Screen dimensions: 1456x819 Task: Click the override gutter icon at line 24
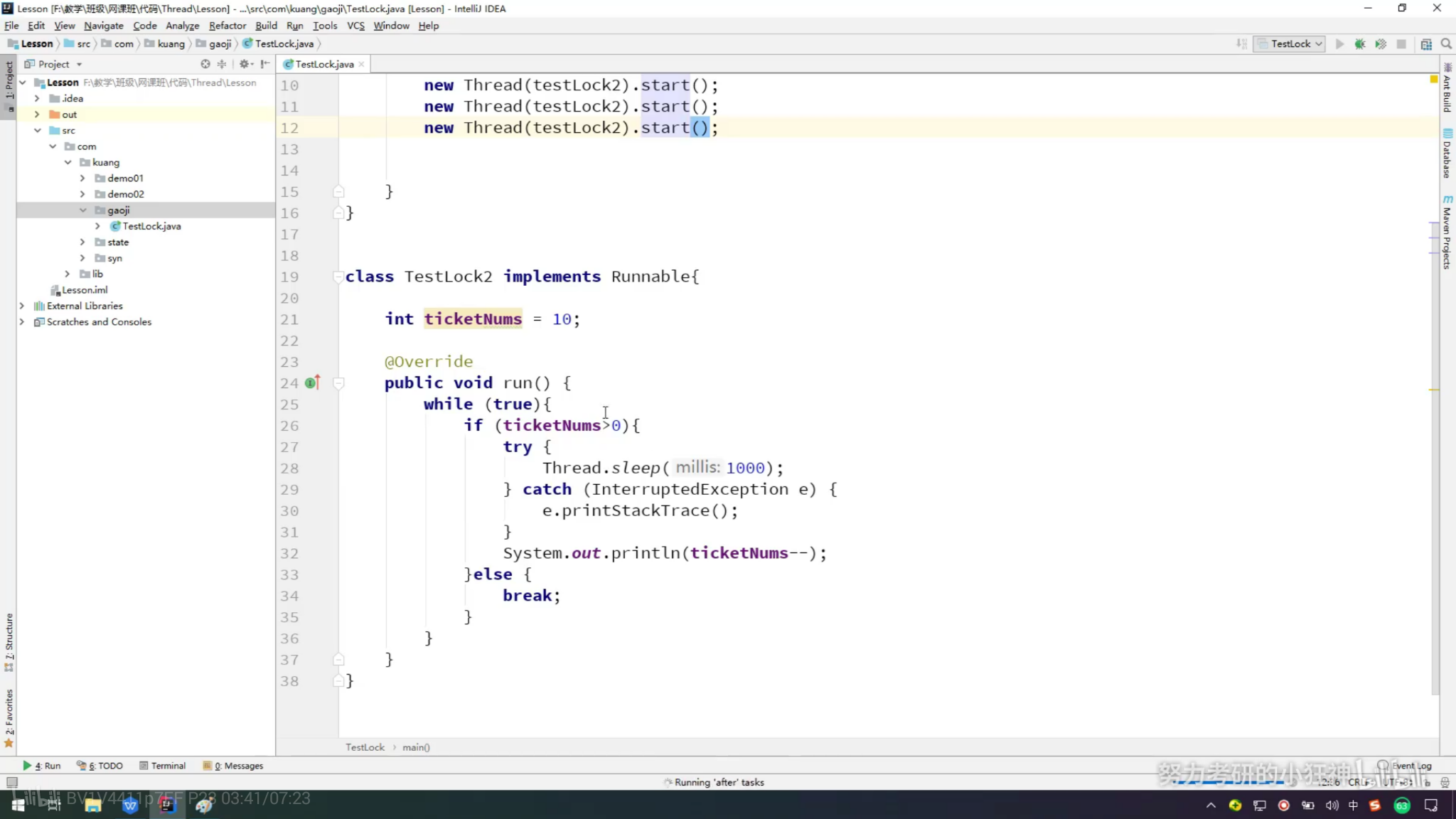click(x=312, y=382)
